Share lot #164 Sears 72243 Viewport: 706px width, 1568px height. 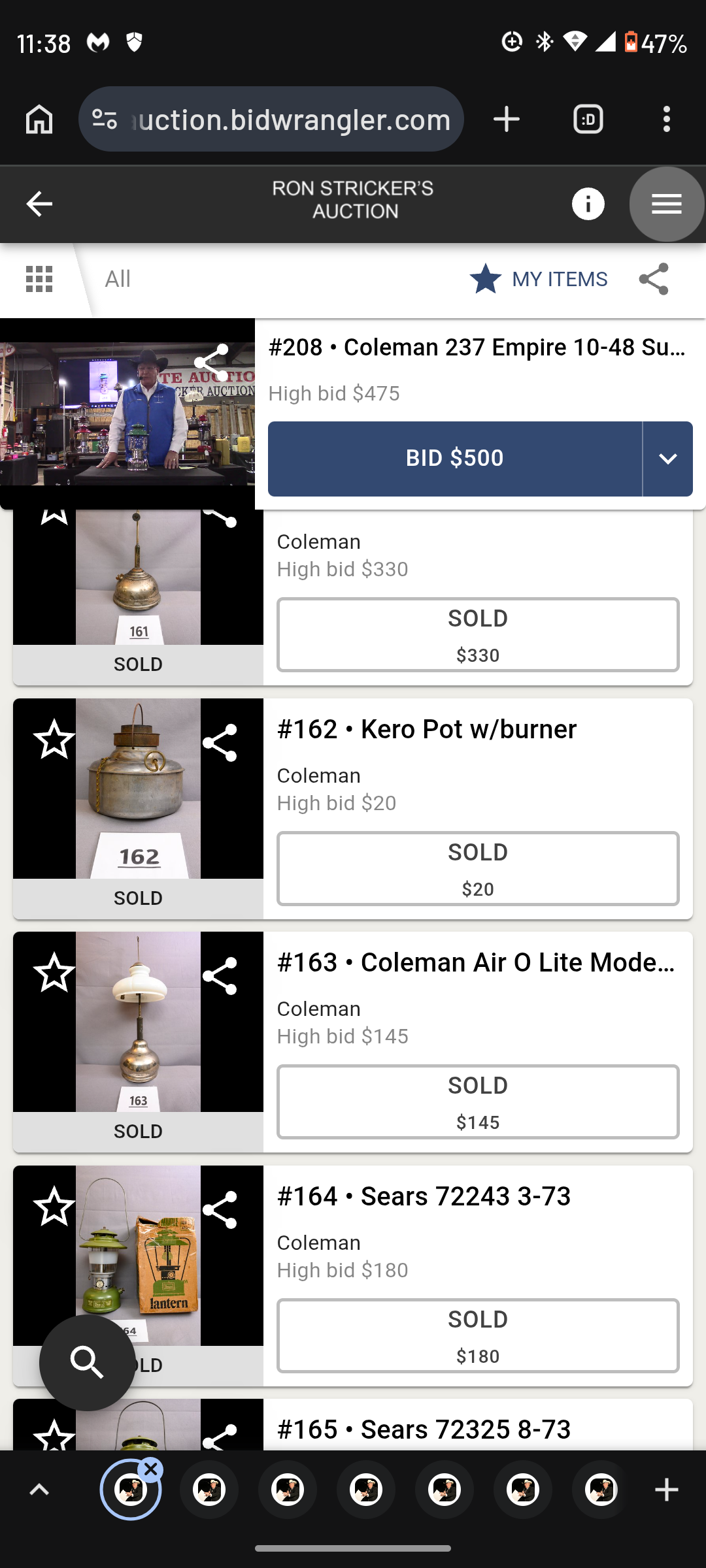coord(220,1210)
